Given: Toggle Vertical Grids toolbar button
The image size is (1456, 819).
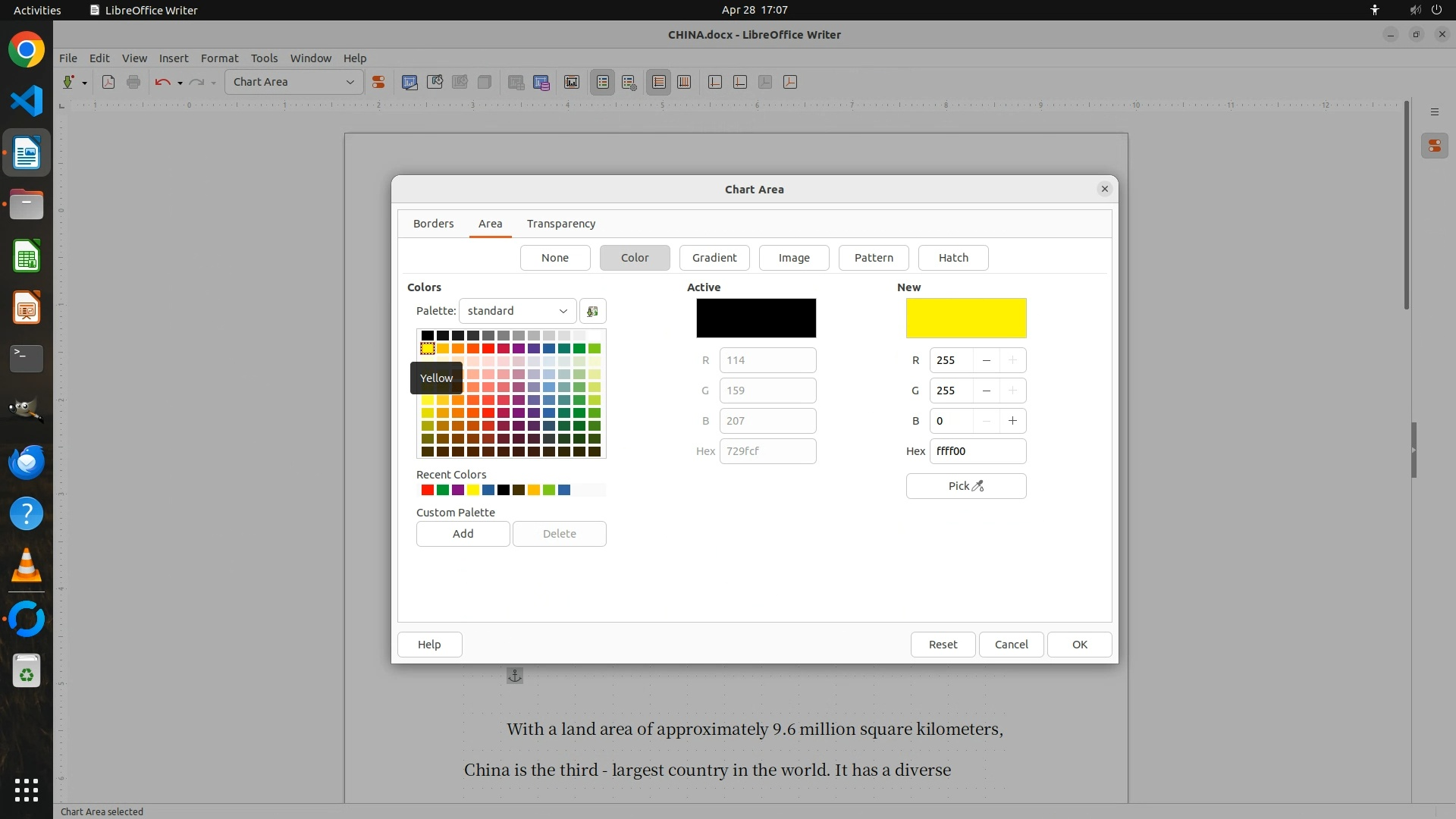Looking at the screenshot, I should pyautogui.click(x=684, y=82).
